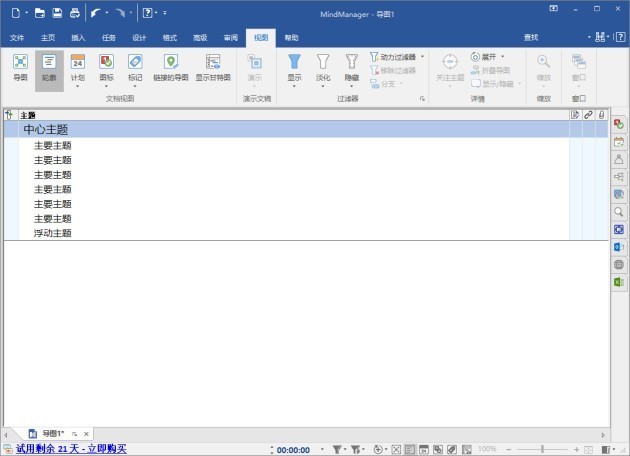The width and height of the screenshot is (630, 456).
Task: Open the Excel panel in right sidebar
Action: [x=619, y=282]
